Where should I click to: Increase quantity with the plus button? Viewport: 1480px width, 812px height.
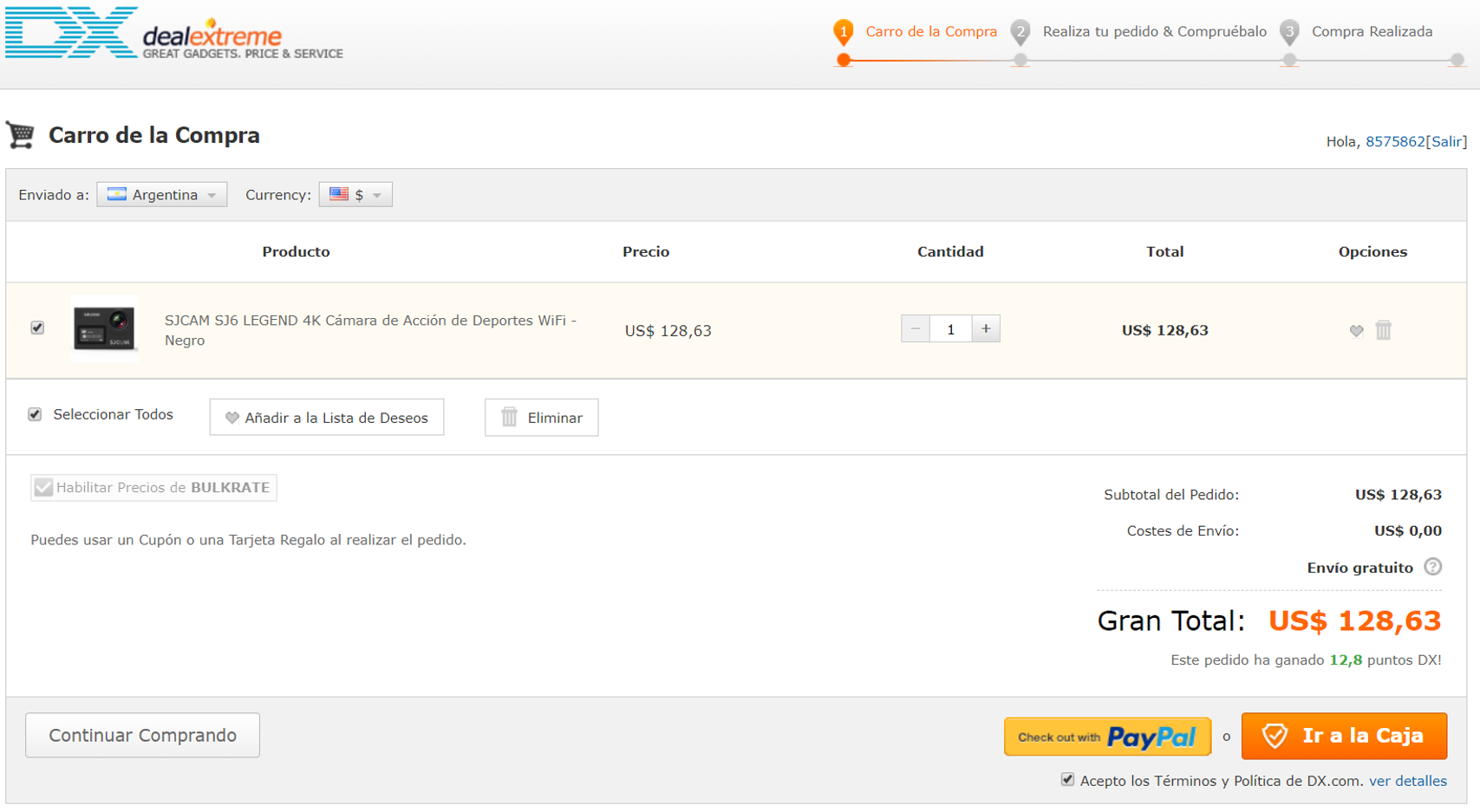[986, 329]
